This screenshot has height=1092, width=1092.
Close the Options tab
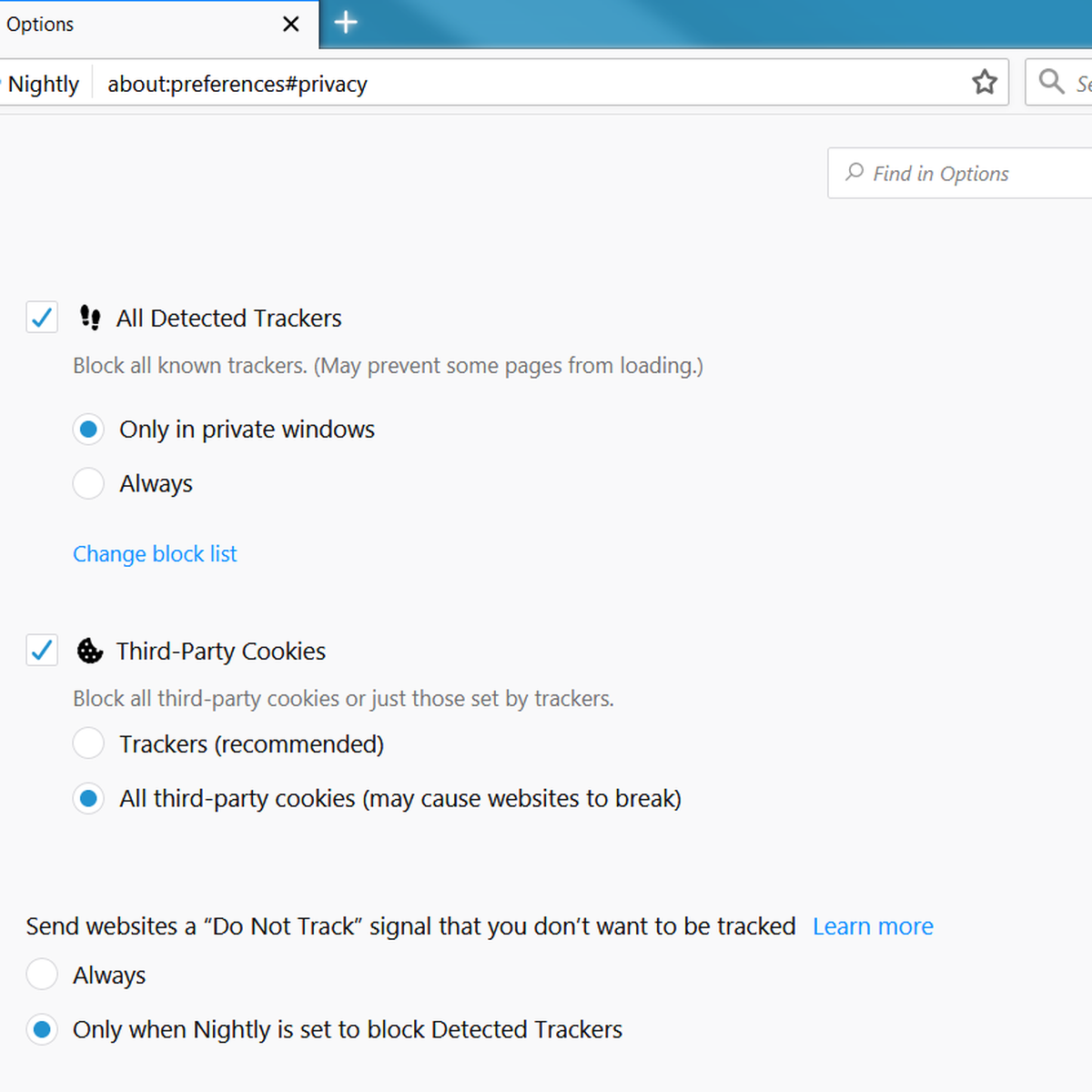pos(291,25)
